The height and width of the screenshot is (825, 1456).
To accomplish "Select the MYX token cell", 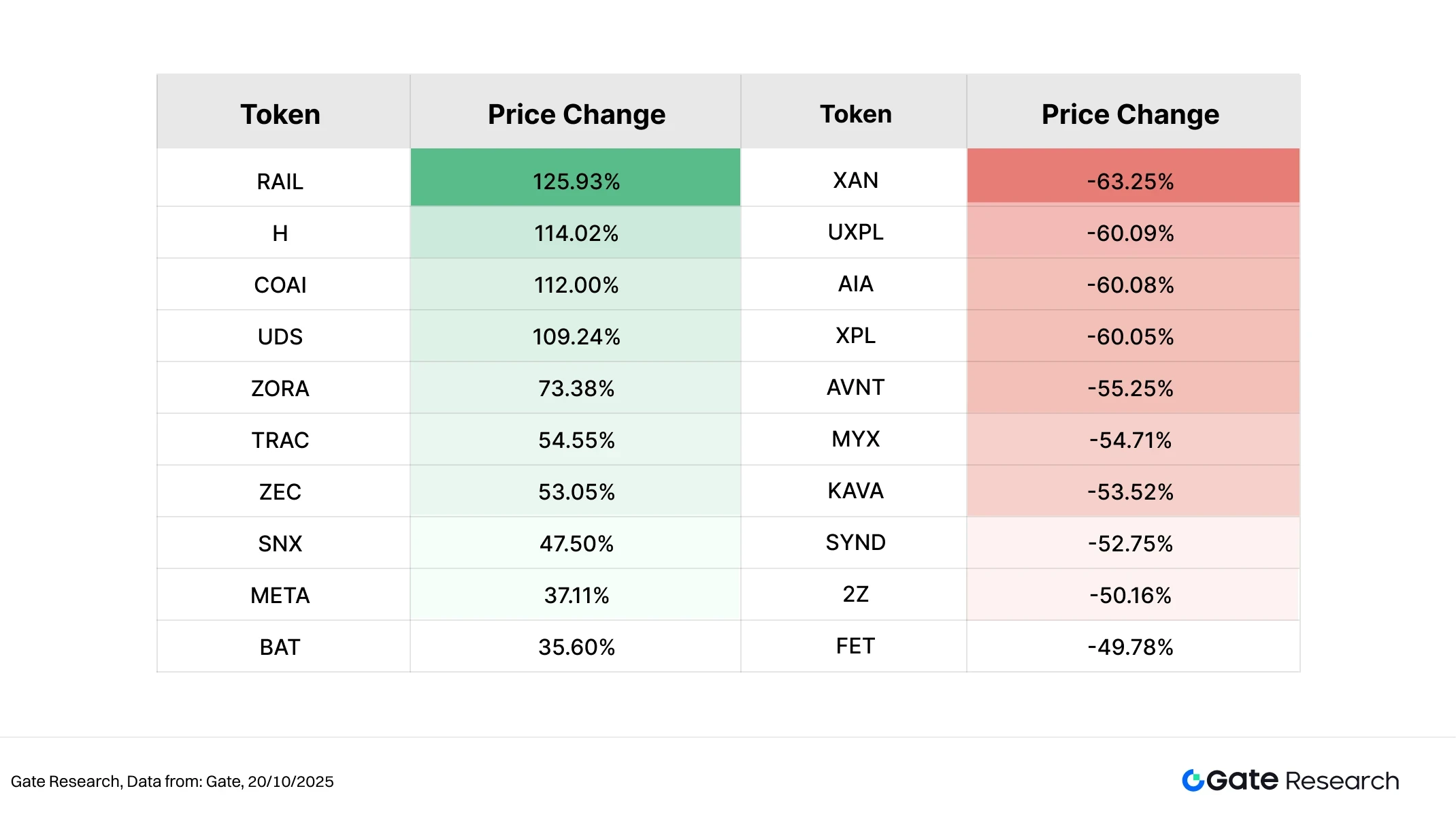I will (x=855, y=439).
